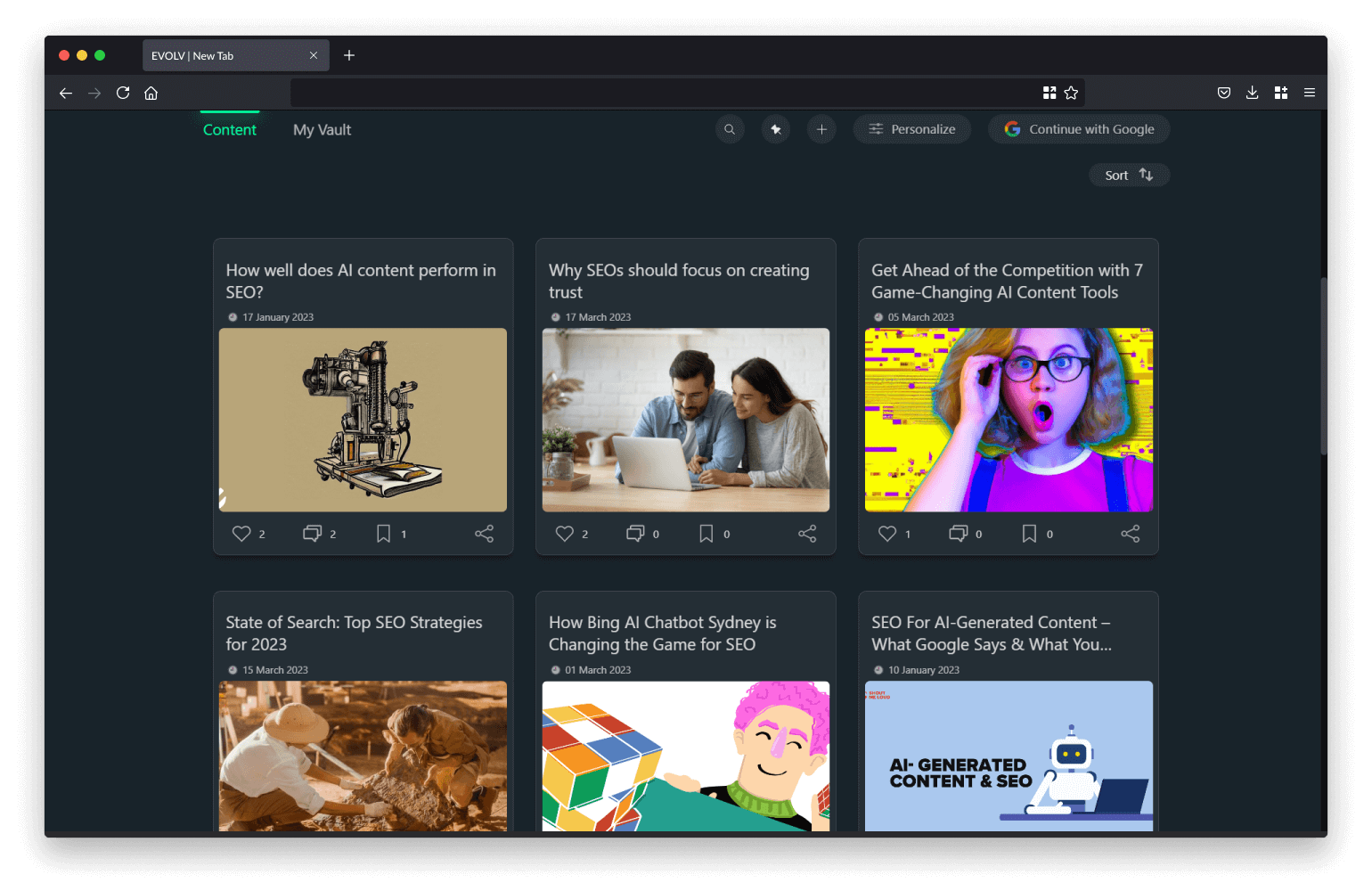Continue with Google sign-in
This screenshot has height=891, width=1372.
point(1079,129)
